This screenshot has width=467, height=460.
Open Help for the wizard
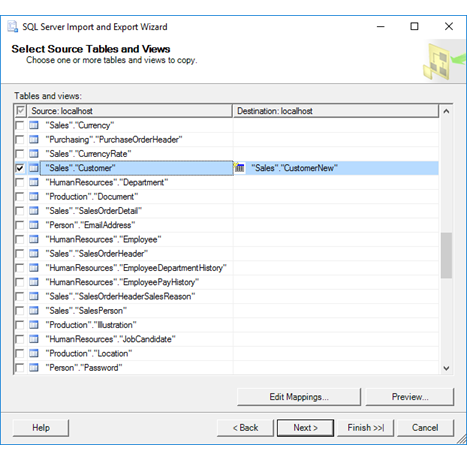point(41,428)
